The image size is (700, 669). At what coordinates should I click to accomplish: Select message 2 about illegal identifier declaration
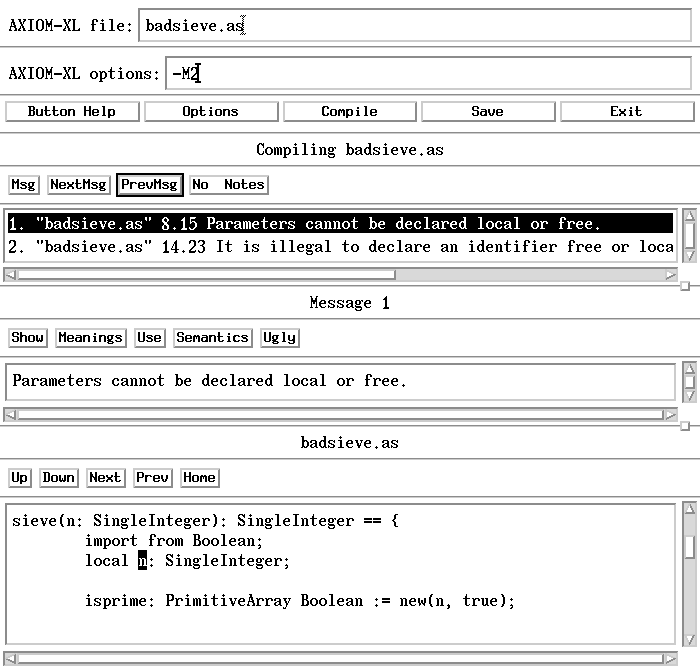(x=340, y=246)
